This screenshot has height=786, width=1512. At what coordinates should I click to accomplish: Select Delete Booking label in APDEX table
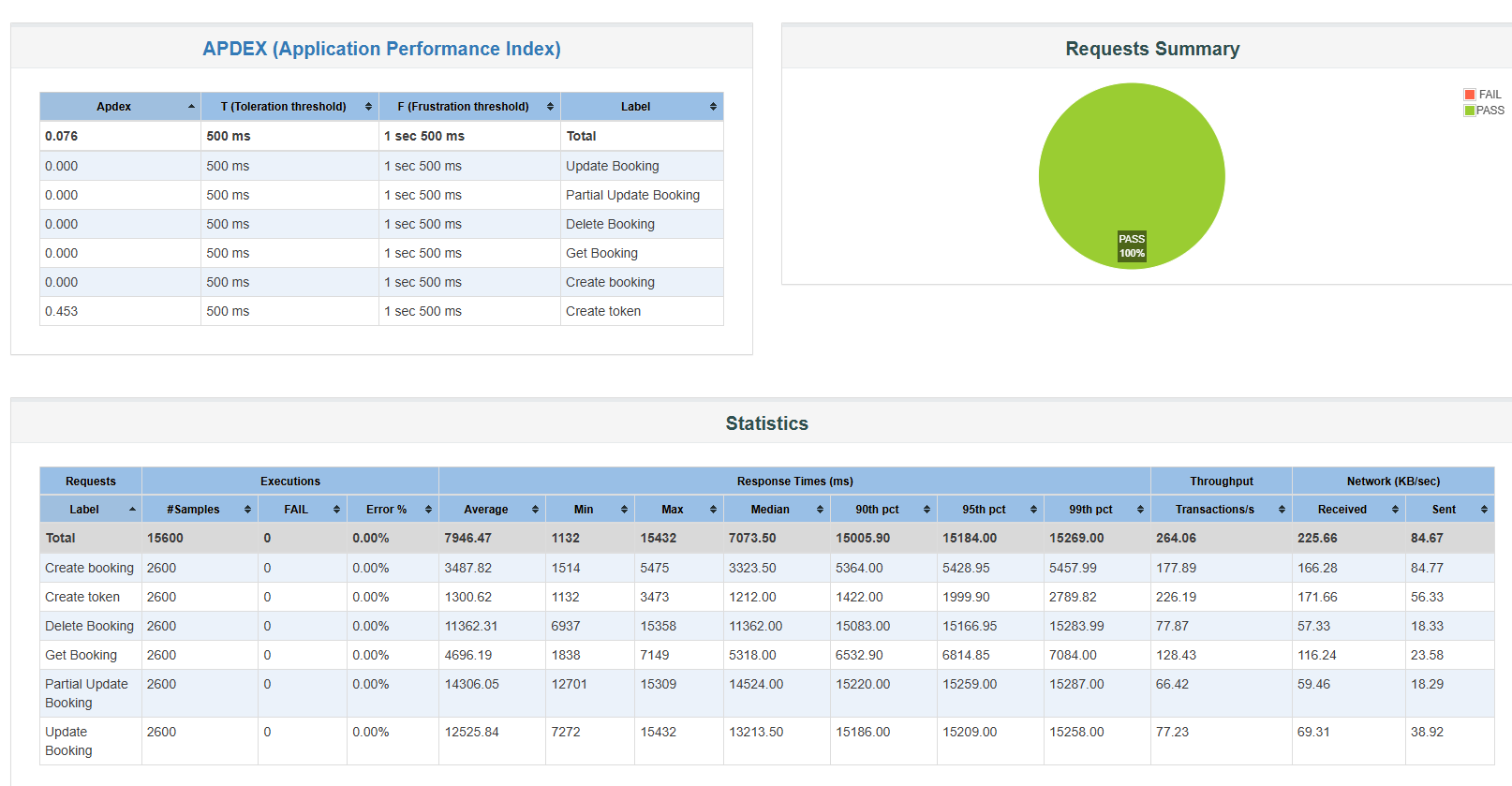[610, 224]
